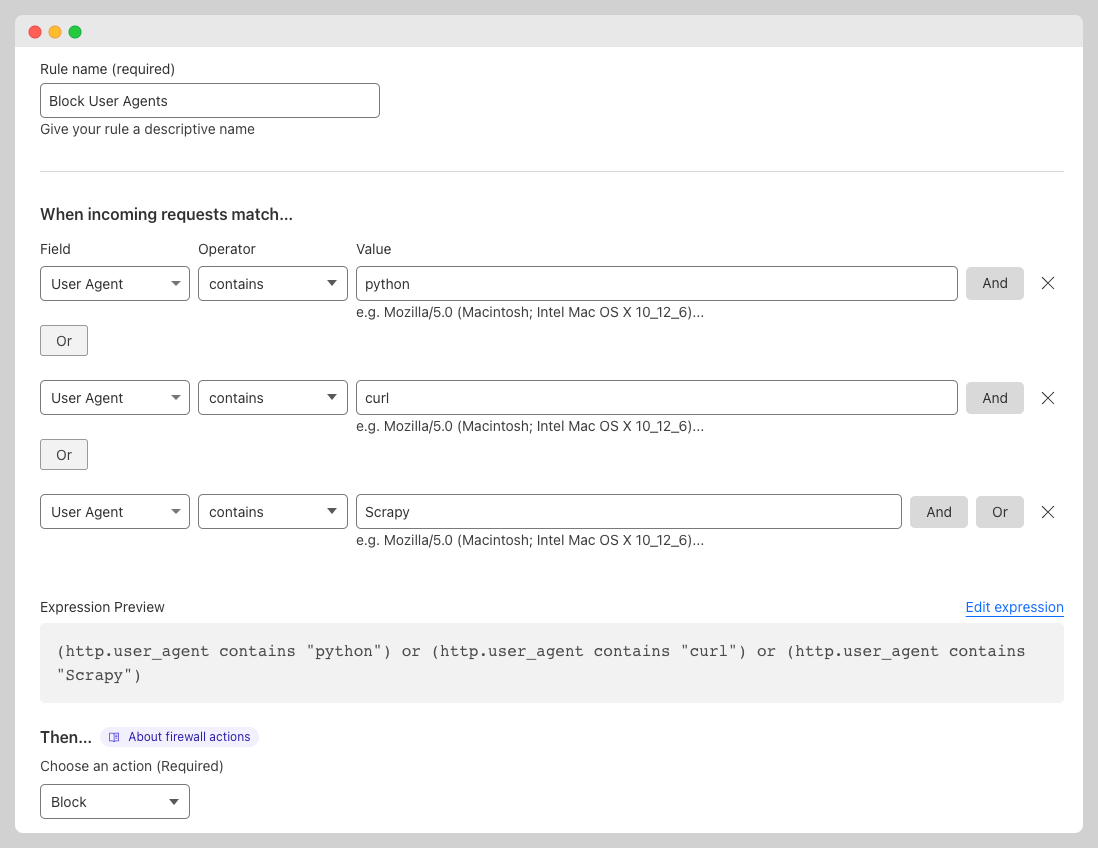Open the Field dropdown on the first condition
Image resolution: width=1098 pixels, height=848 pixels.
114,283
